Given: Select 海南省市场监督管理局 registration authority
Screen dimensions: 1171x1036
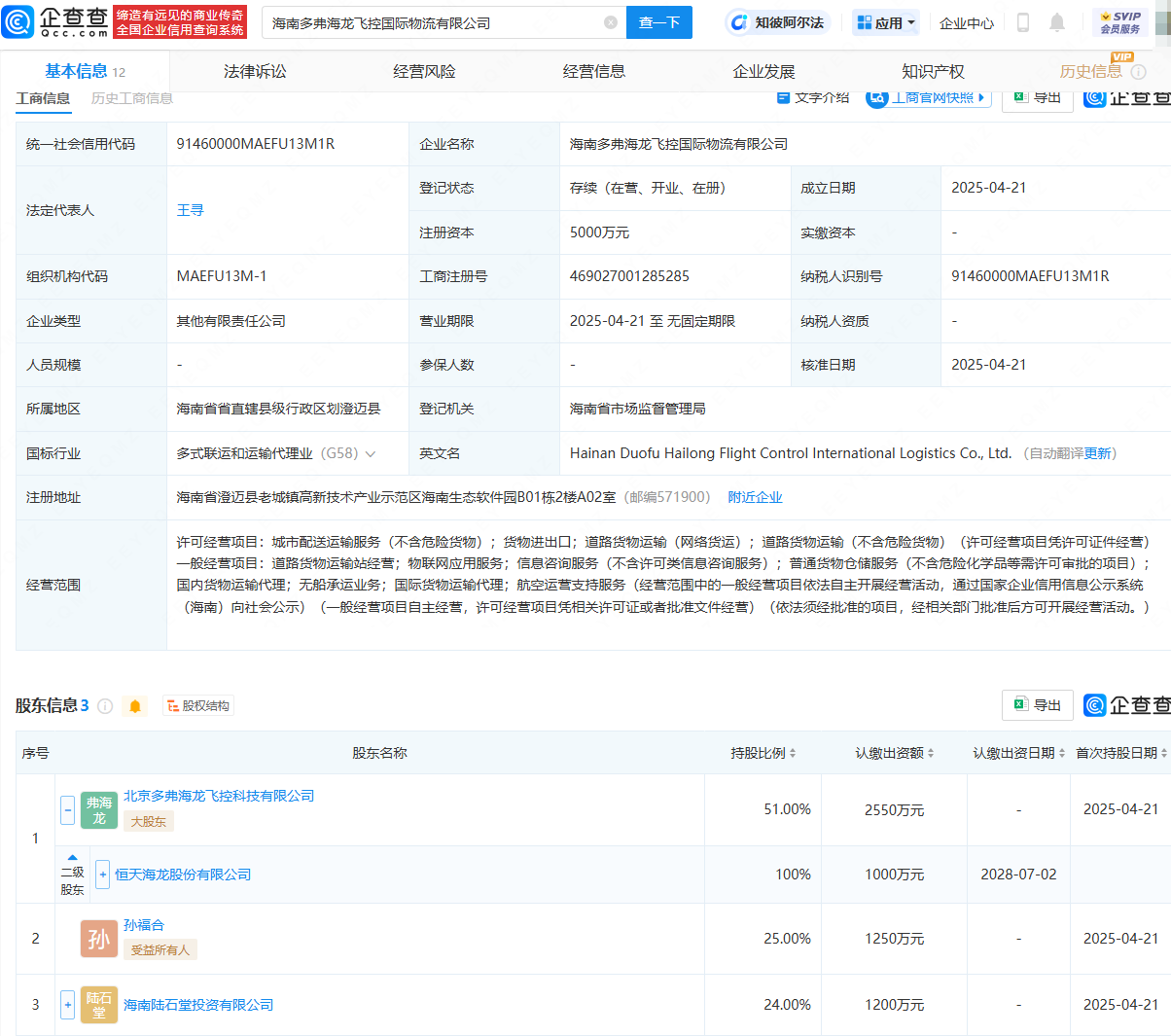Looking at the screenshot, I should pos(638,409).
